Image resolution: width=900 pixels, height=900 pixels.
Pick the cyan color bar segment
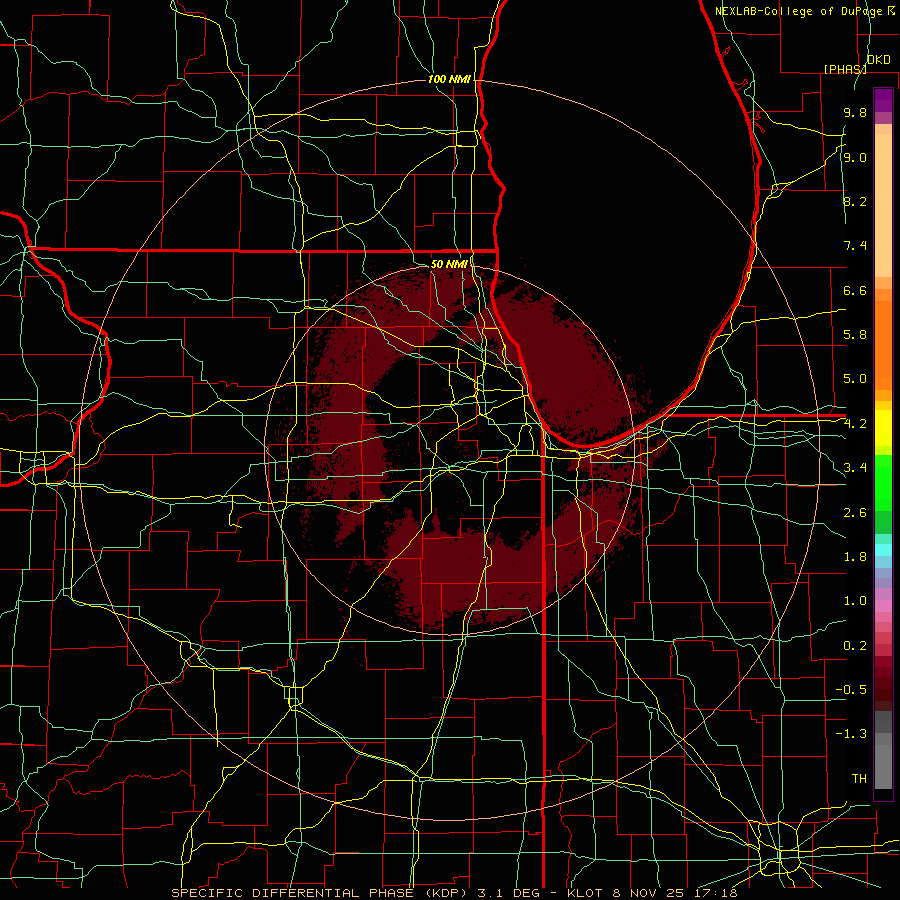pos(883,550)
